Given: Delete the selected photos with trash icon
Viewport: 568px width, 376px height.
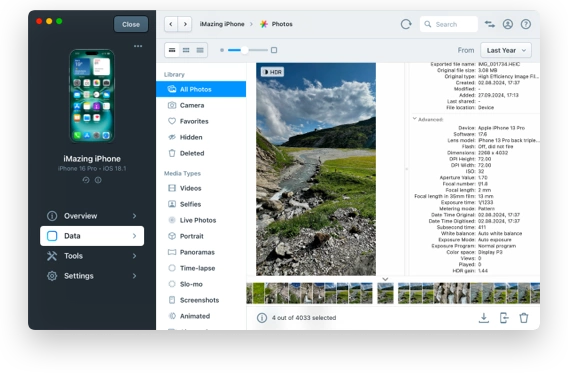Looking at the screenshot, I should pyautogui.click(x=524, y=318).
